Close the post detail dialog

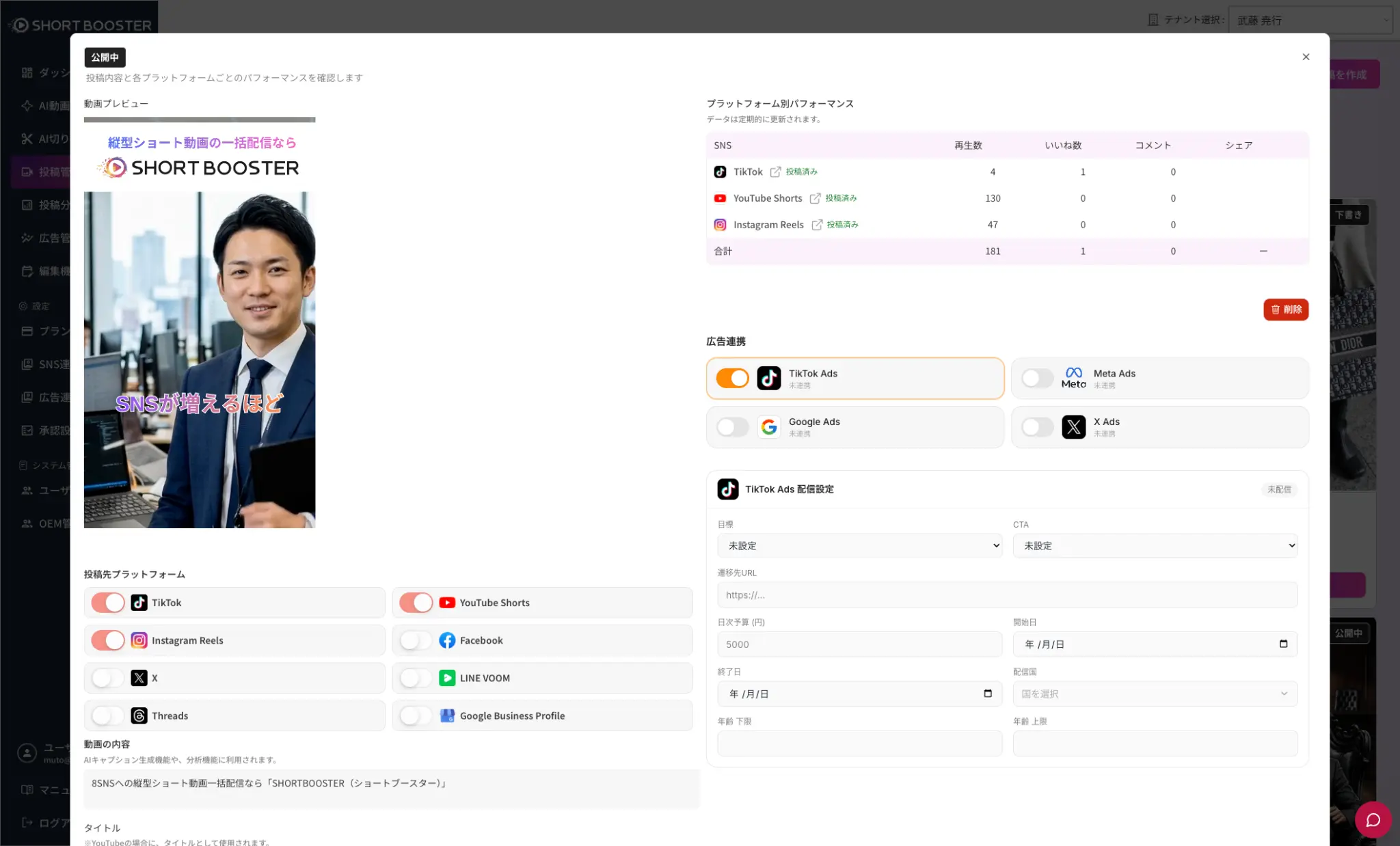[x=1306, y=57]
